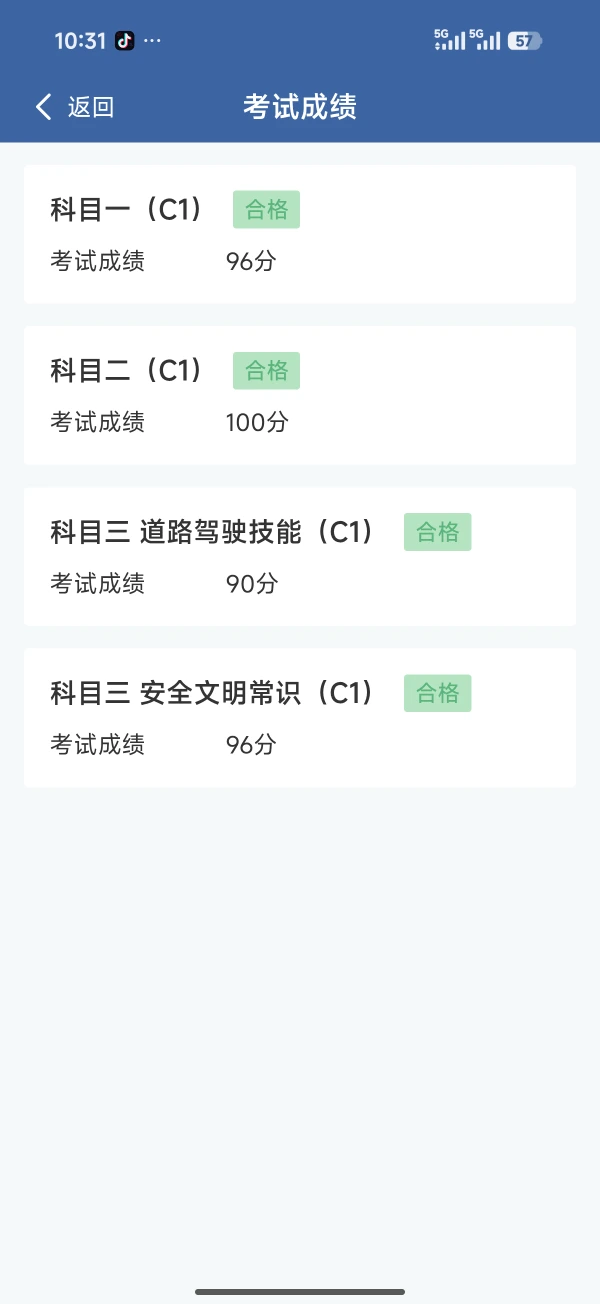600x1304 pixels.
Task: Tap 合格 badge for 安全文明常识
Action: click(437, 693)
